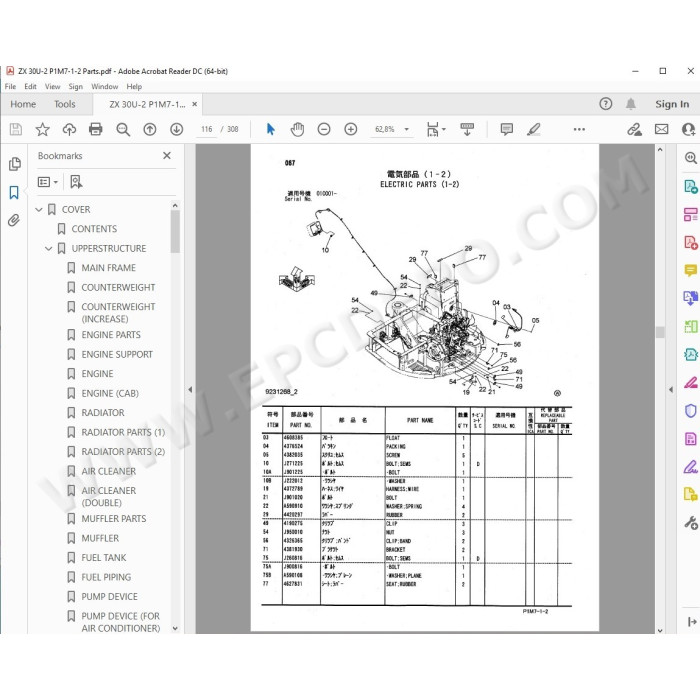
Task: Click the document vertical scrollbar thumb
Action: 660,332
